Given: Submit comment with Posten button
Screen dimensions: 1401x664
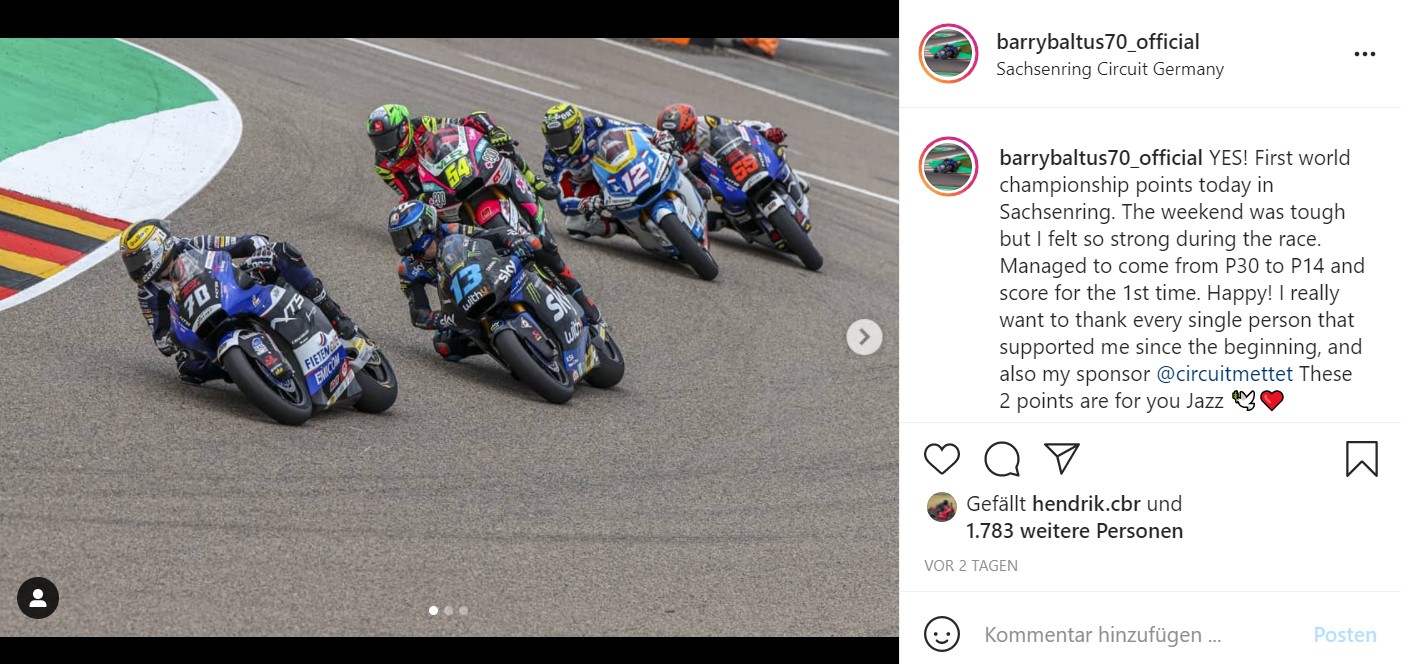Looking at the screenshot, I should (1345, 635).
